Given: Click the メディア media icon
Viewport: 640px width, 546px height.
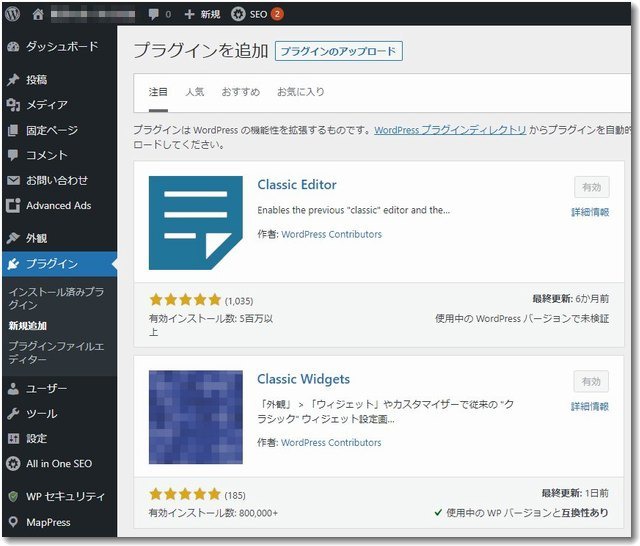Looking at the screenshot, I should tap(13, 105).
